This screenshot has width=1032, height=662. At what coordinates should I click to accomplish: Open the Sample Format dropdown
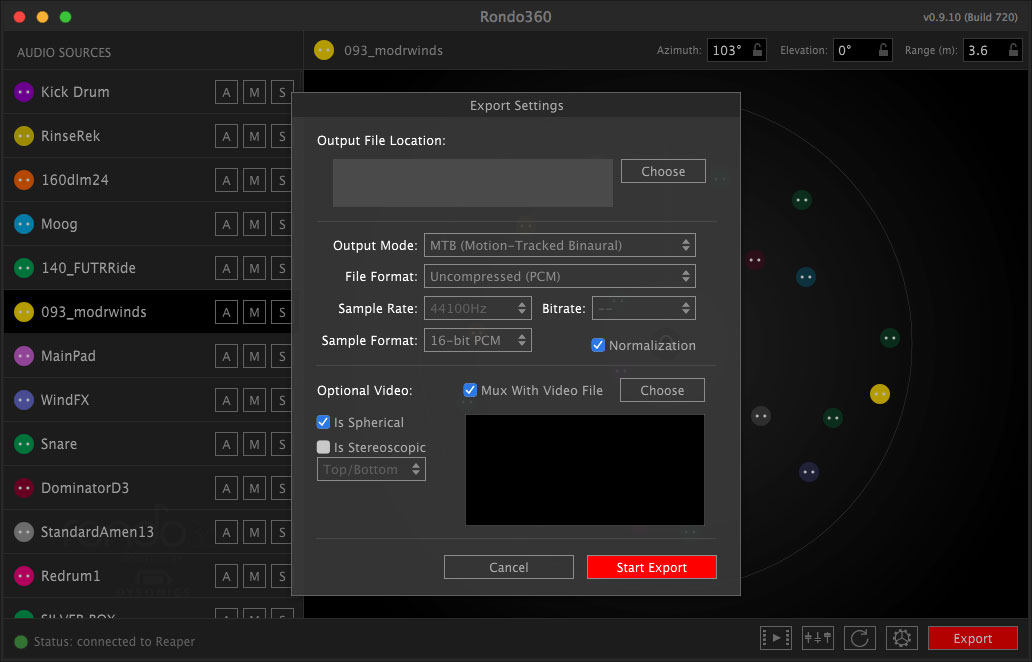click(477, 340)
